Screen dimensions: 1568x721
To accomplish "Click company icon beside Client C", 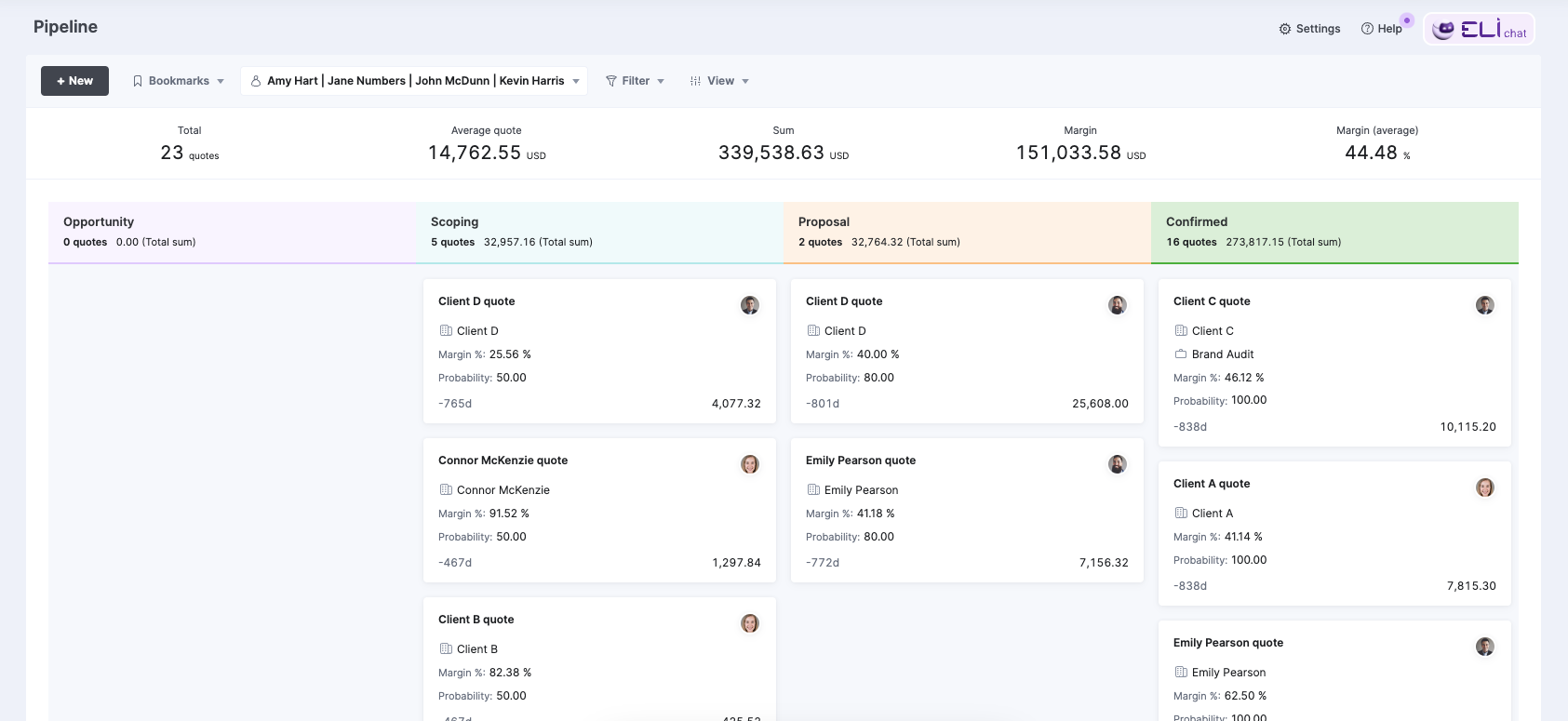I will point(1181,330).
